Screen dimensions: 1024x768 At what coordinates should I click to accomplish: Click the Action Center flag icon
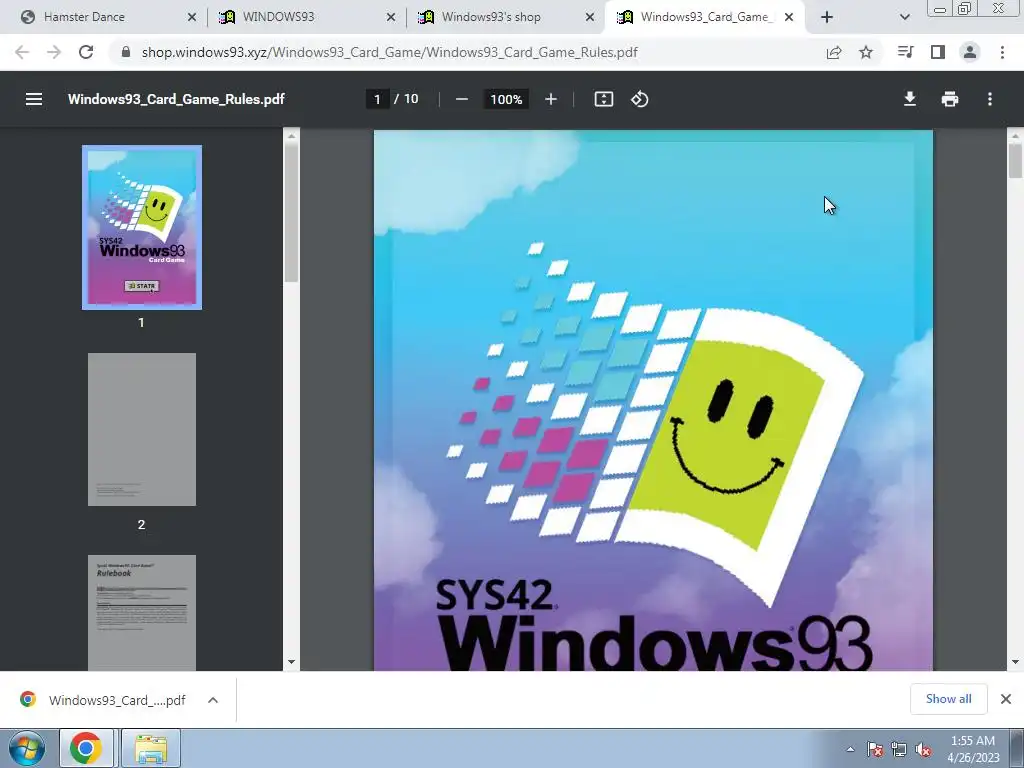pos(875,749)
